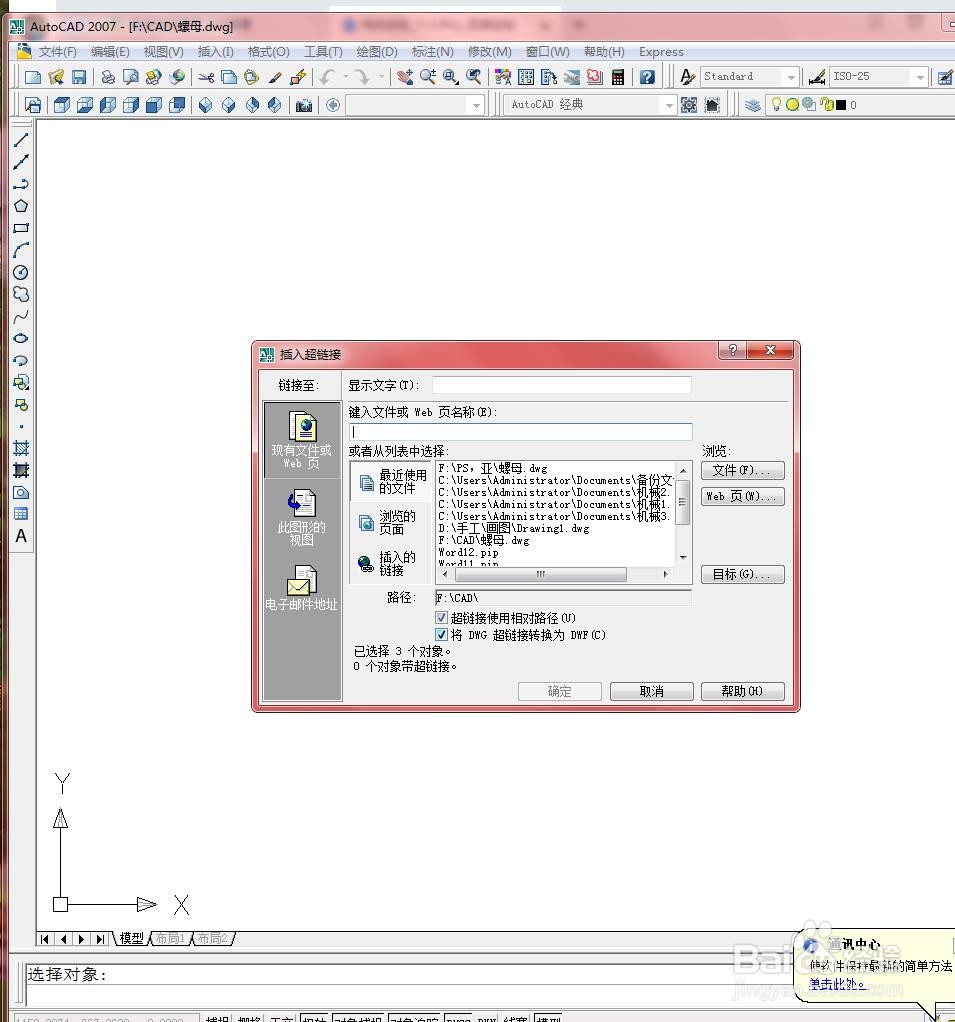The width and height of the screenshot is (955, 1022).
Task: Click the Save icon in toolbar
Action: tap(78, 77)
